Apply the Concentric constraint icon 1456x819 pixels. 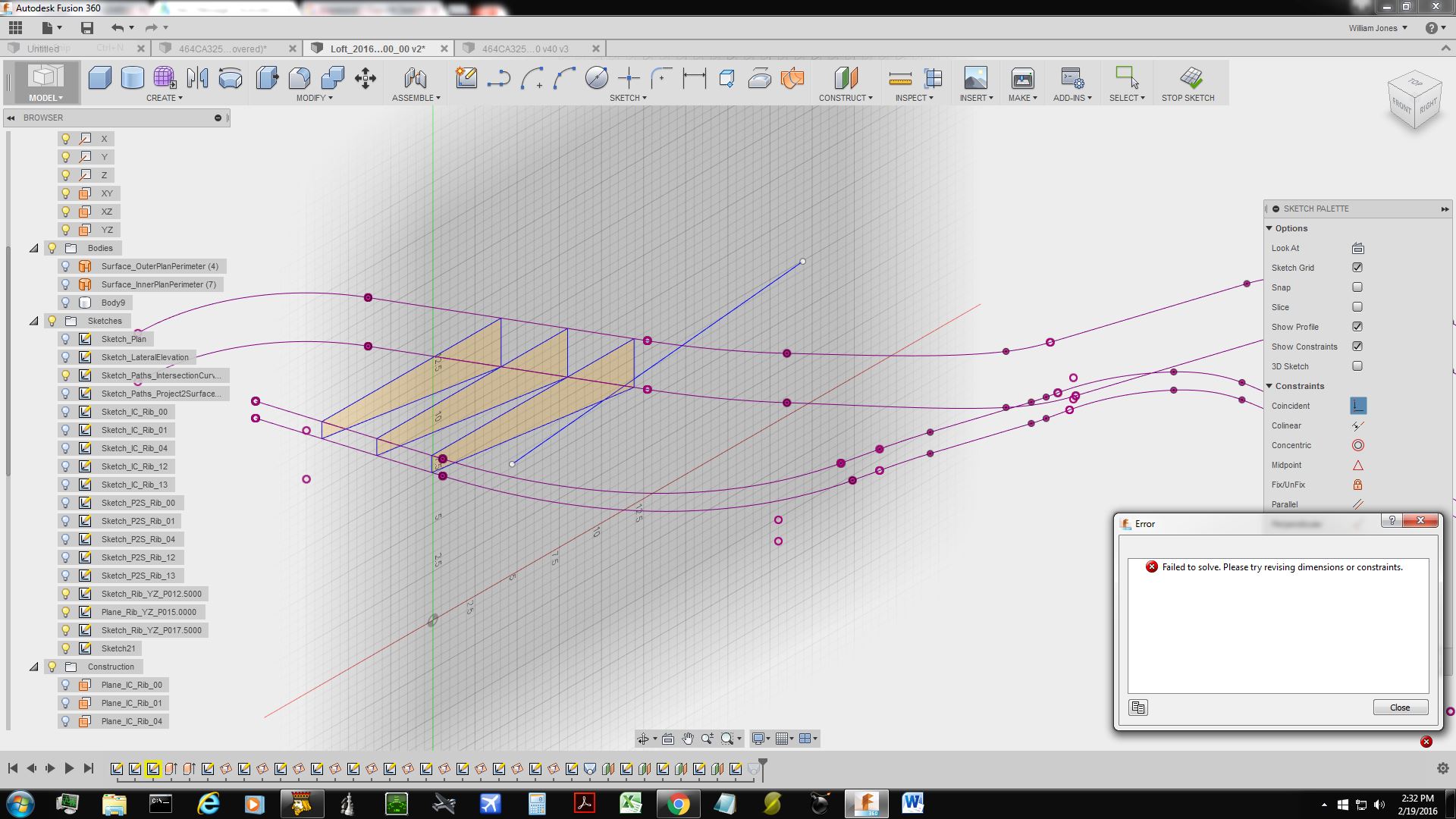pos(1357,445)
